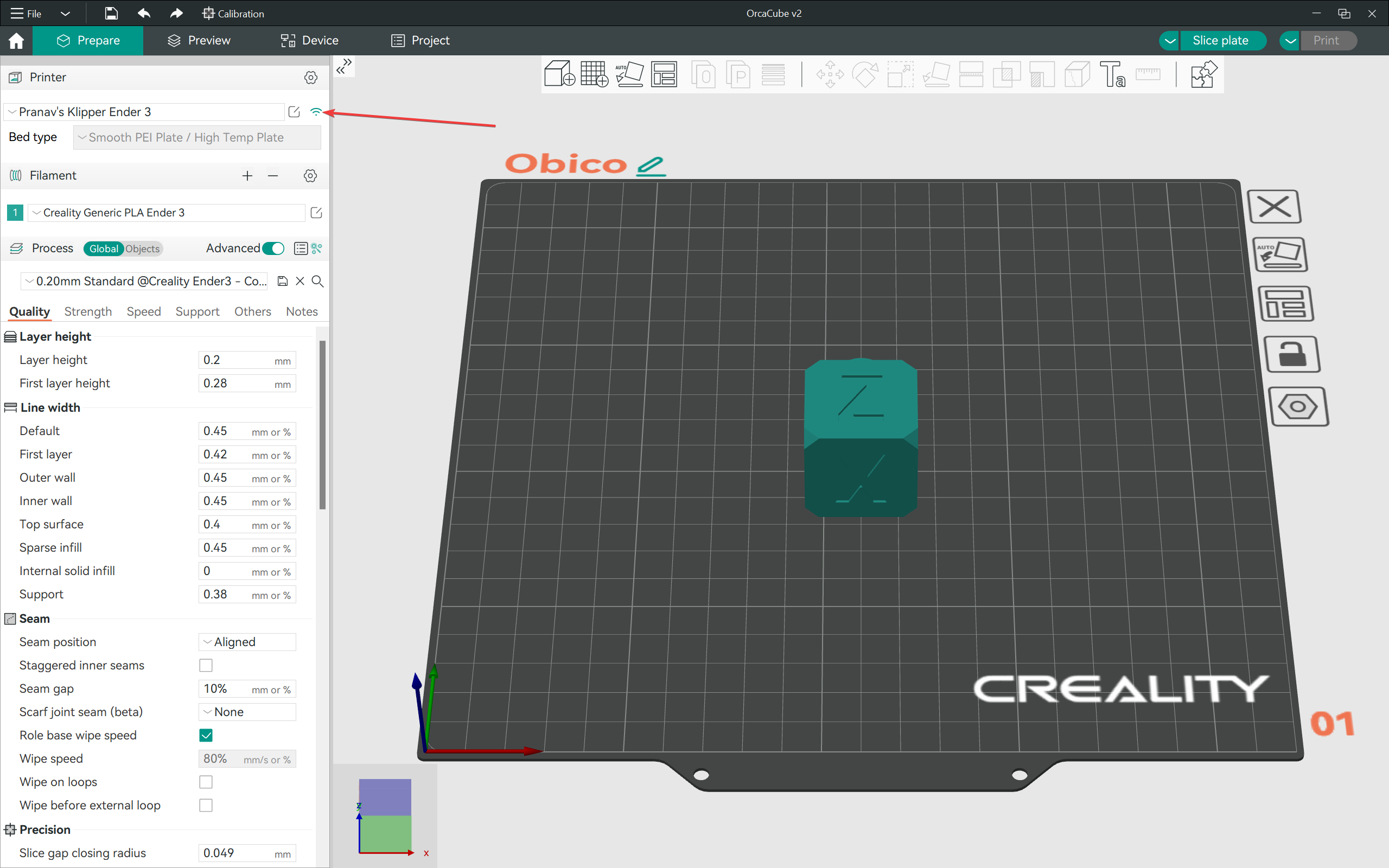Viewport: 1389px width, 868px height.
Task: Switch to the Support tab
Action: tap(197, 311)
